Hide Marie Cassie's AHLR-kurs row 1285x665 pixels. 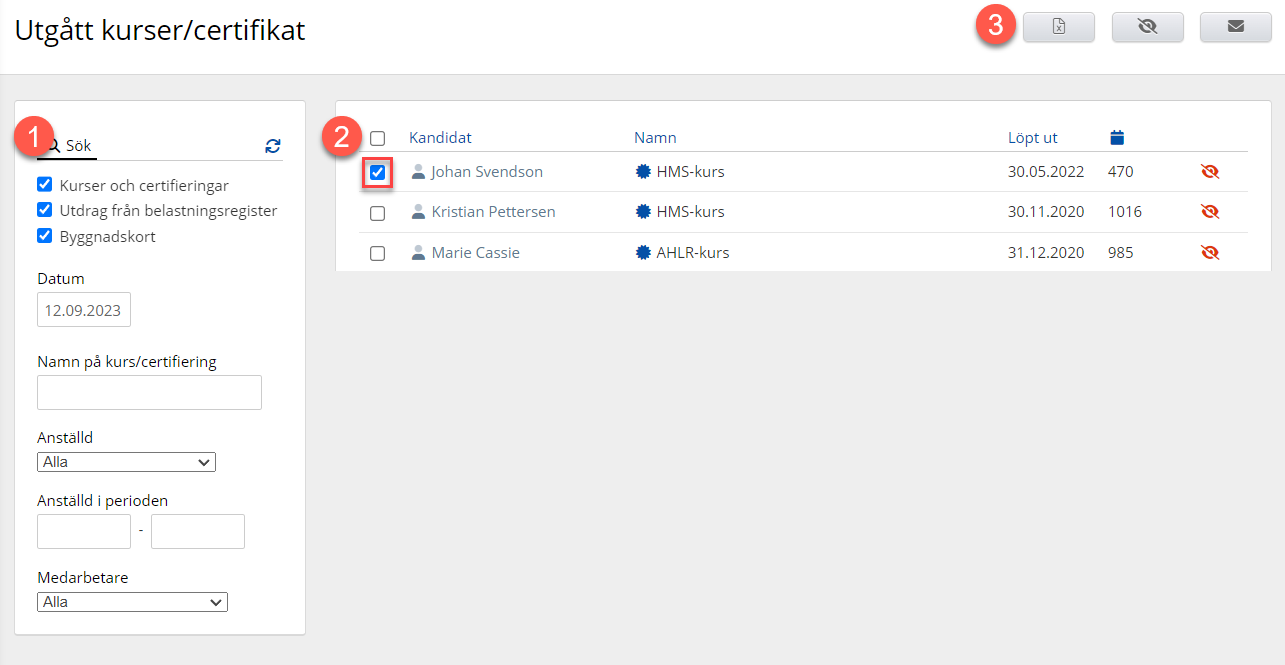[1210, 253]
